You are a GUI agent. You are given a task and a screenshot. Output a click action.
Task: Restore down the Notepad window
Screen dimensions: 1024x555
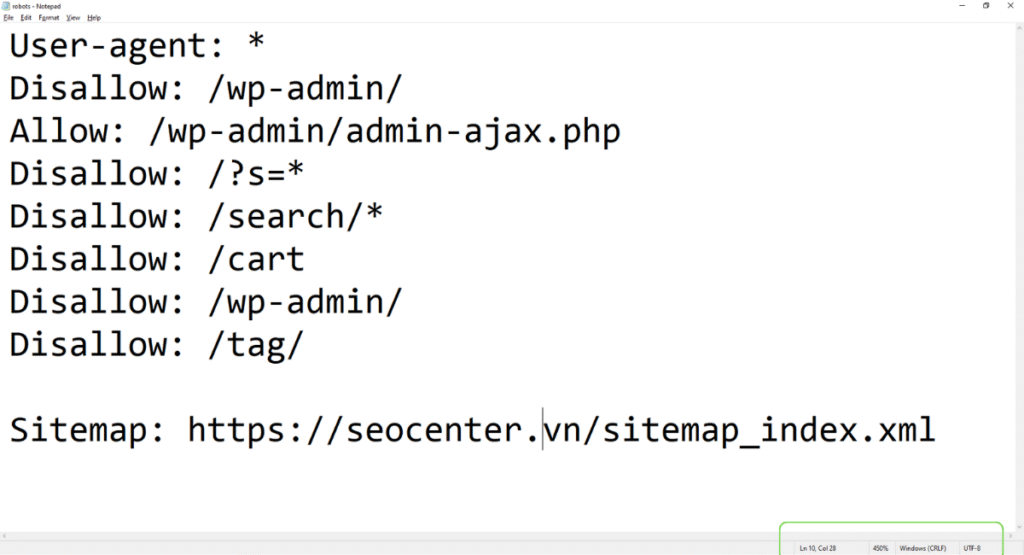[x=986, y=6]
